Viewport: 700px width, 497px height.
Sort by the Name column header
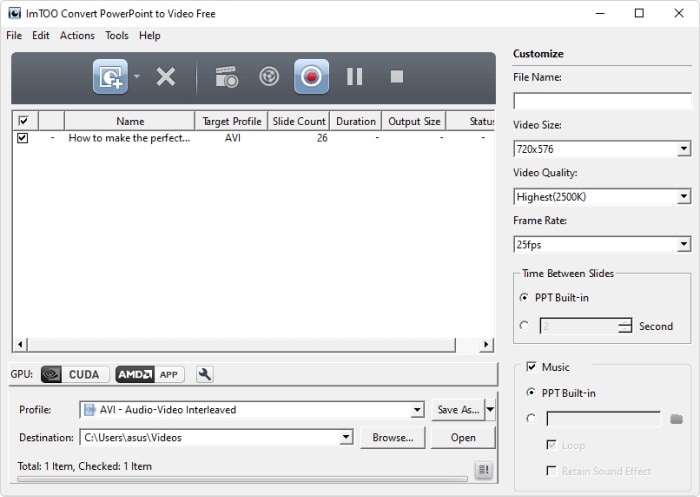(130, 121)
